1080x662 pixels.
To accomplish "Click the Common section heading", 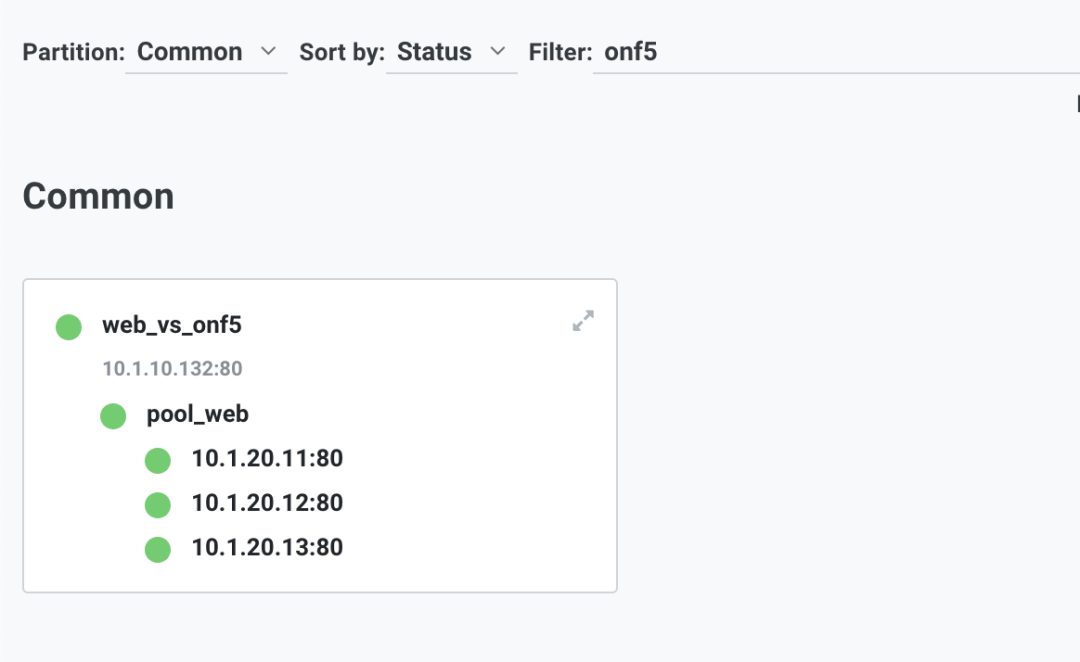I will click(98, 196).
